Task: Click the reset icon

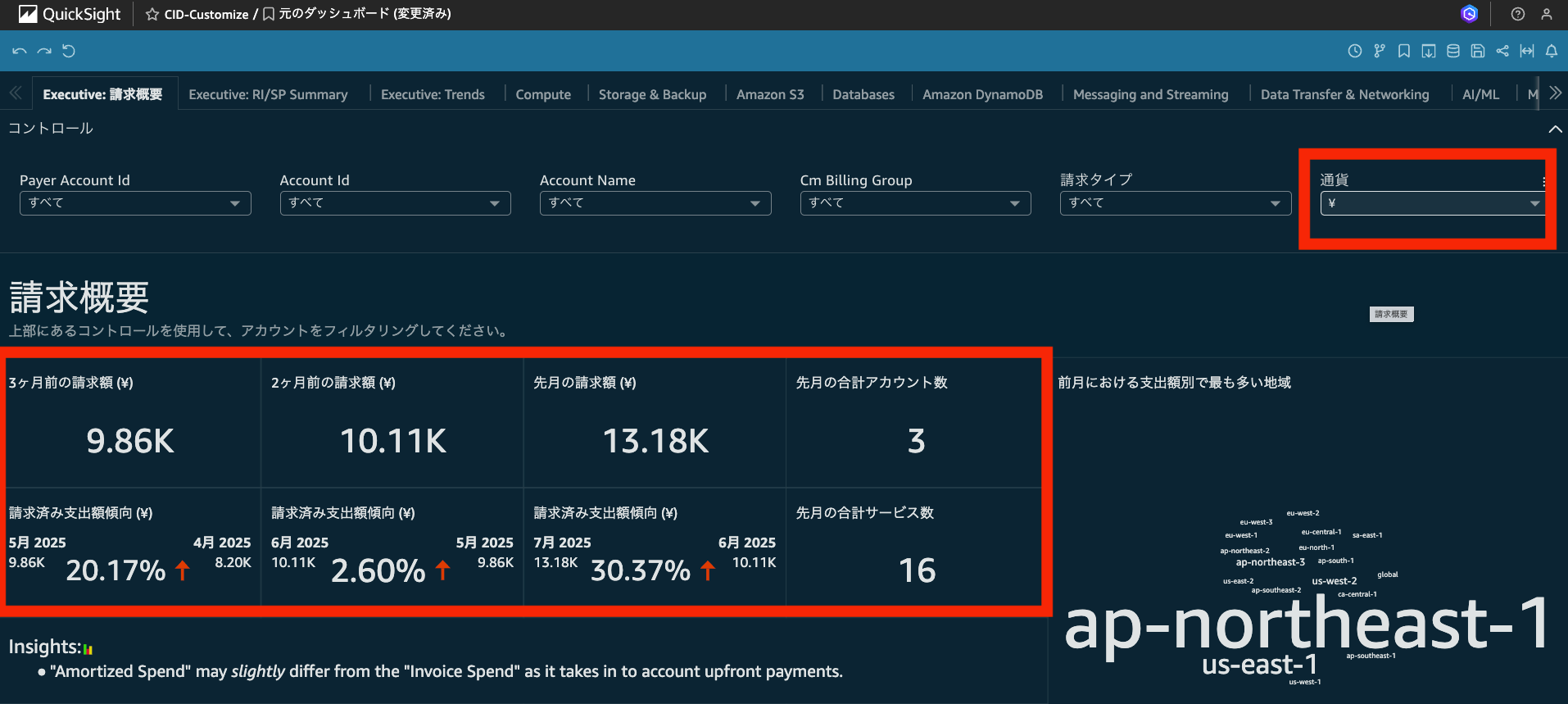Action: 69,51
